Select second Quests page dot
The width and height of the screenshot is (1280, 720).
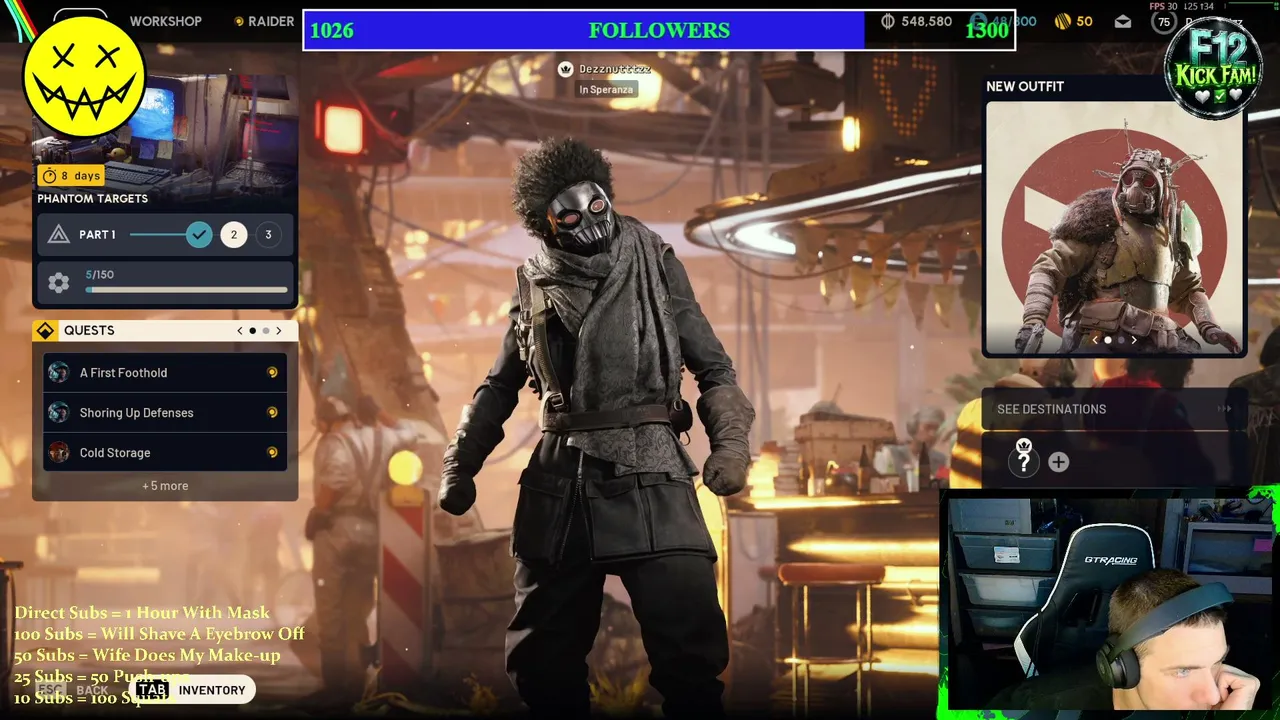(x=266, y=331)
